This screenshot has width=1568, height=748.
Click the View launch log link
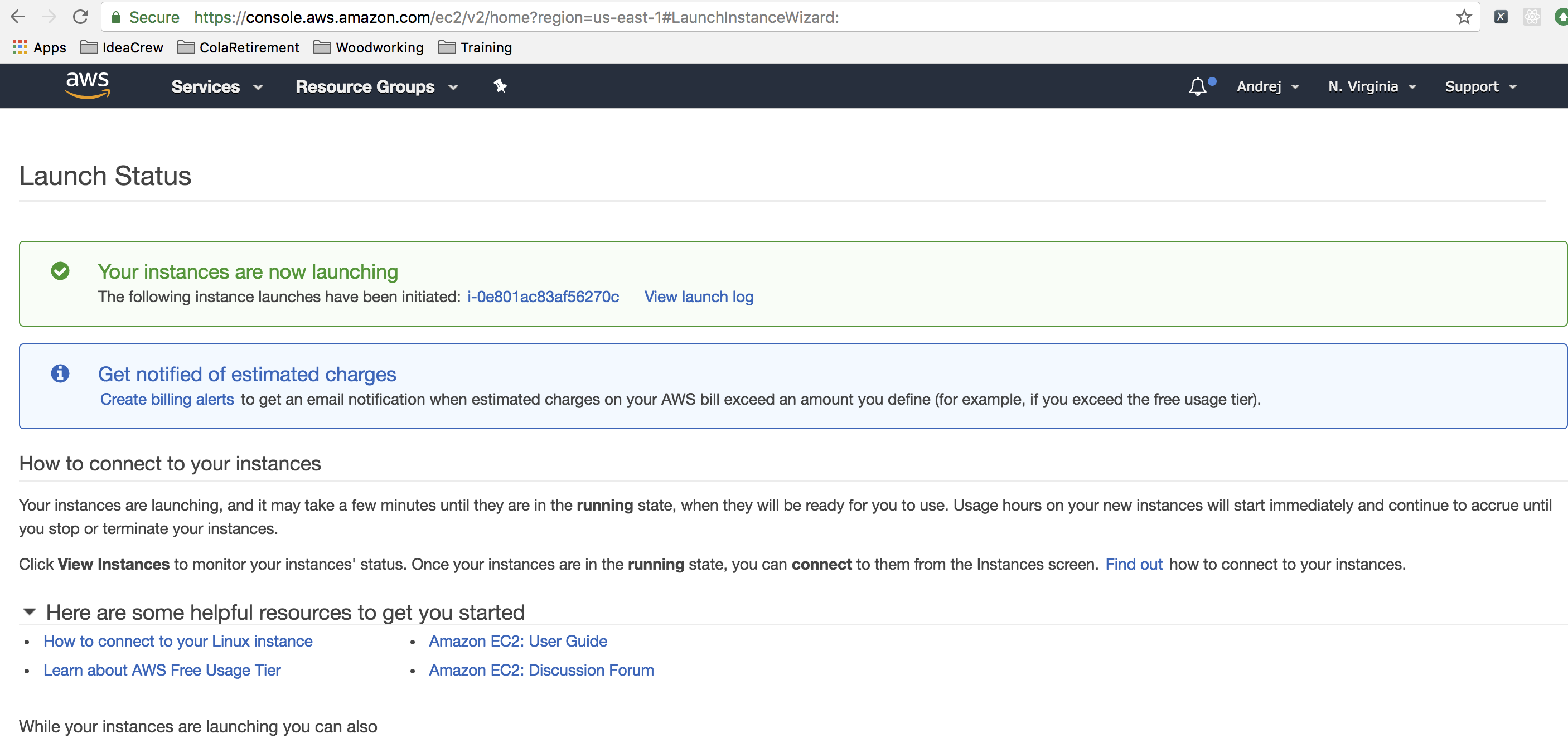[x=698, y=297]
